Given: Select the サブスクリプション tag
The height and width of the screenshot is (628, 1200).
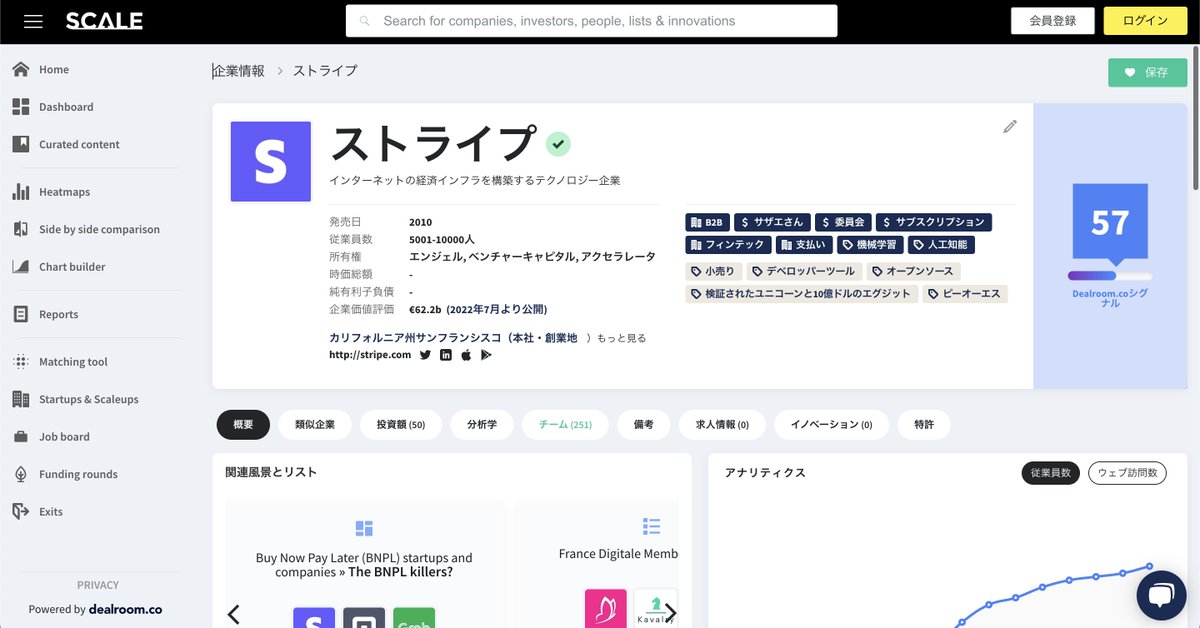Looking at the screenshot, I should point(934,222).
